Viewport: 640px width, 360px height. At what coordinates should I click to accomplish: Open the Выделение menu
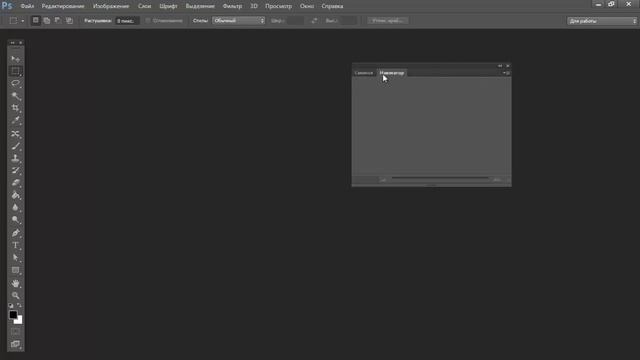tap(200, 6)
